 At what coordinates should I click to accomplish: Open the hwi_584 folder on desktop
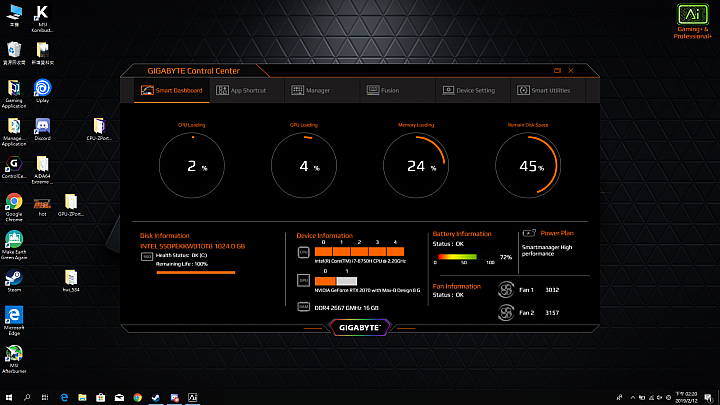(71, 281)
